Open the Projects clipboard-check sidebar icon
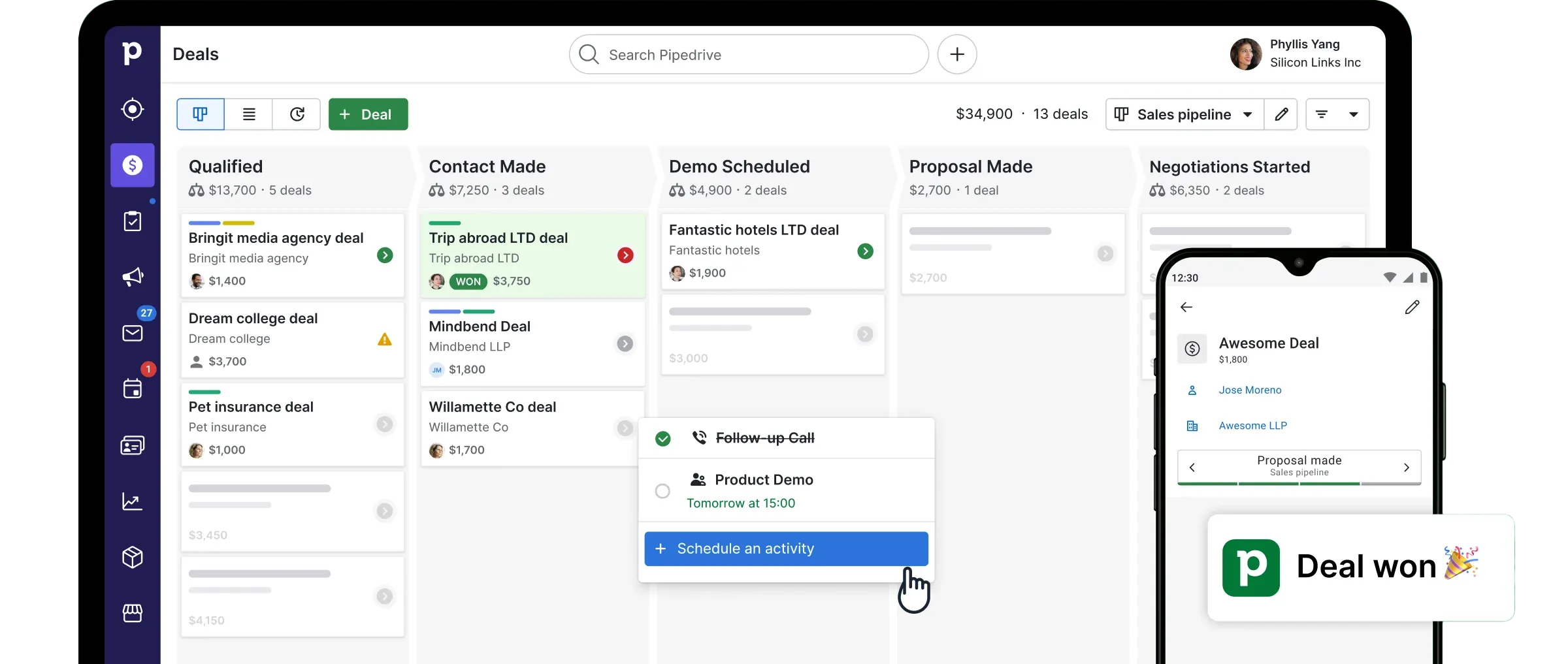Image resolution: width=1568 pixels, height=664 pixels. pos(133,221)
